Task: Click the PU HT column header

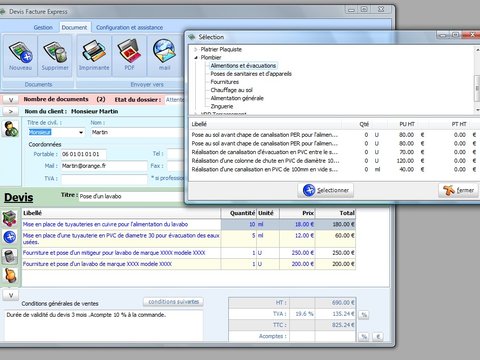Action: click(x=407, y=124)
